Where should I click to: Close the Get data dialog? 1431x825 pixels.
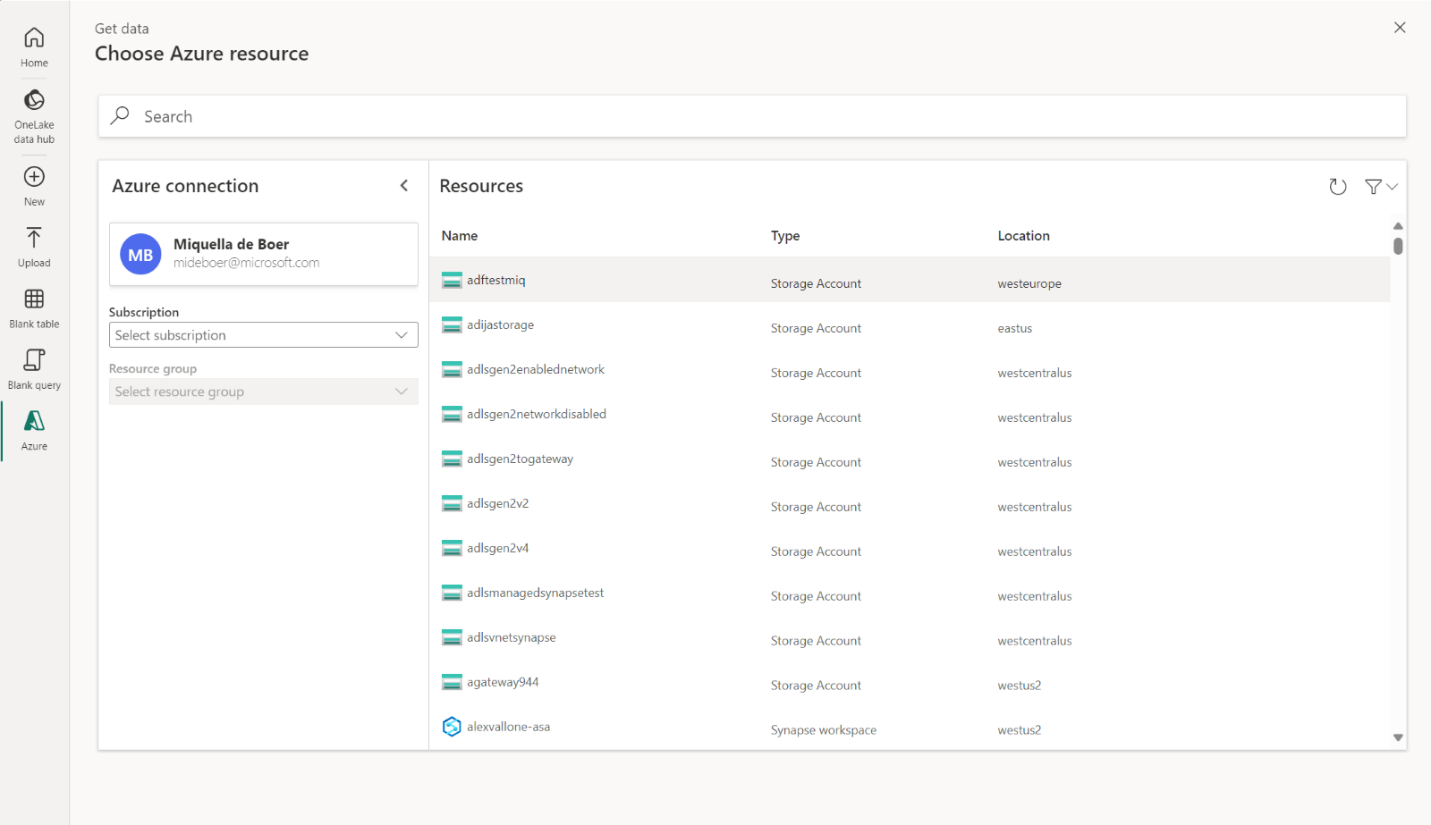[1400, 28]
